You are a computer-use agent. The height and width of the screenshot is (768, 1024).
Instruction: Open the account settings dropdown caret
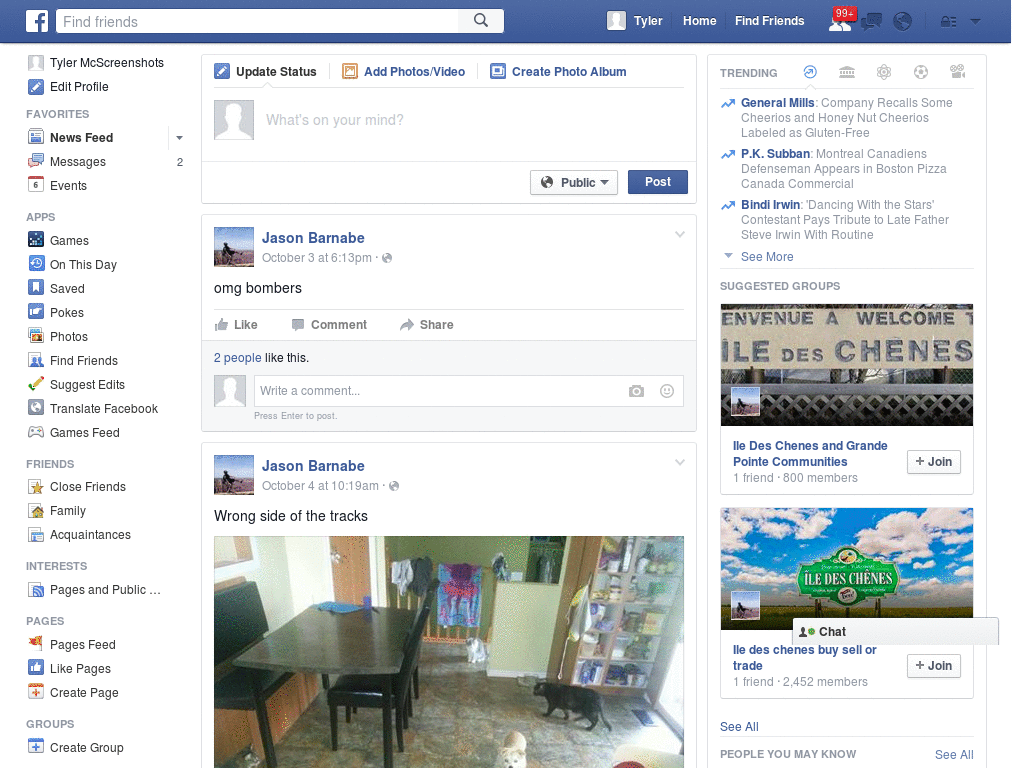(x=975, y=21)
